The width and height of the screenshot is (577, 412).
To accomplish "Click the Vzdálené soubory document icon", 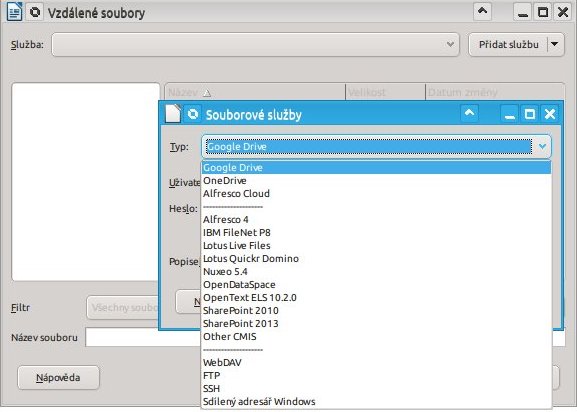I will click(x=15, y=12).
